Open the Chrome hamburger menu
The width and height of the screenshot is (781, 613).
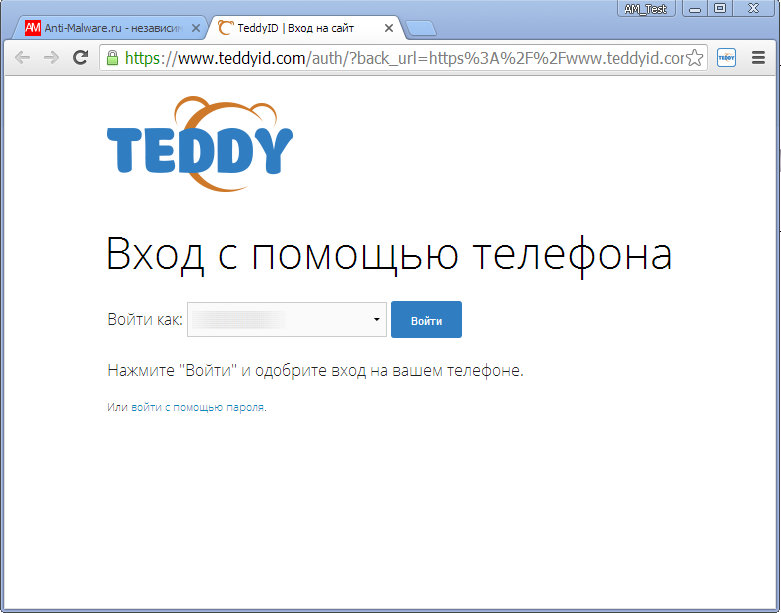(758, 58)
